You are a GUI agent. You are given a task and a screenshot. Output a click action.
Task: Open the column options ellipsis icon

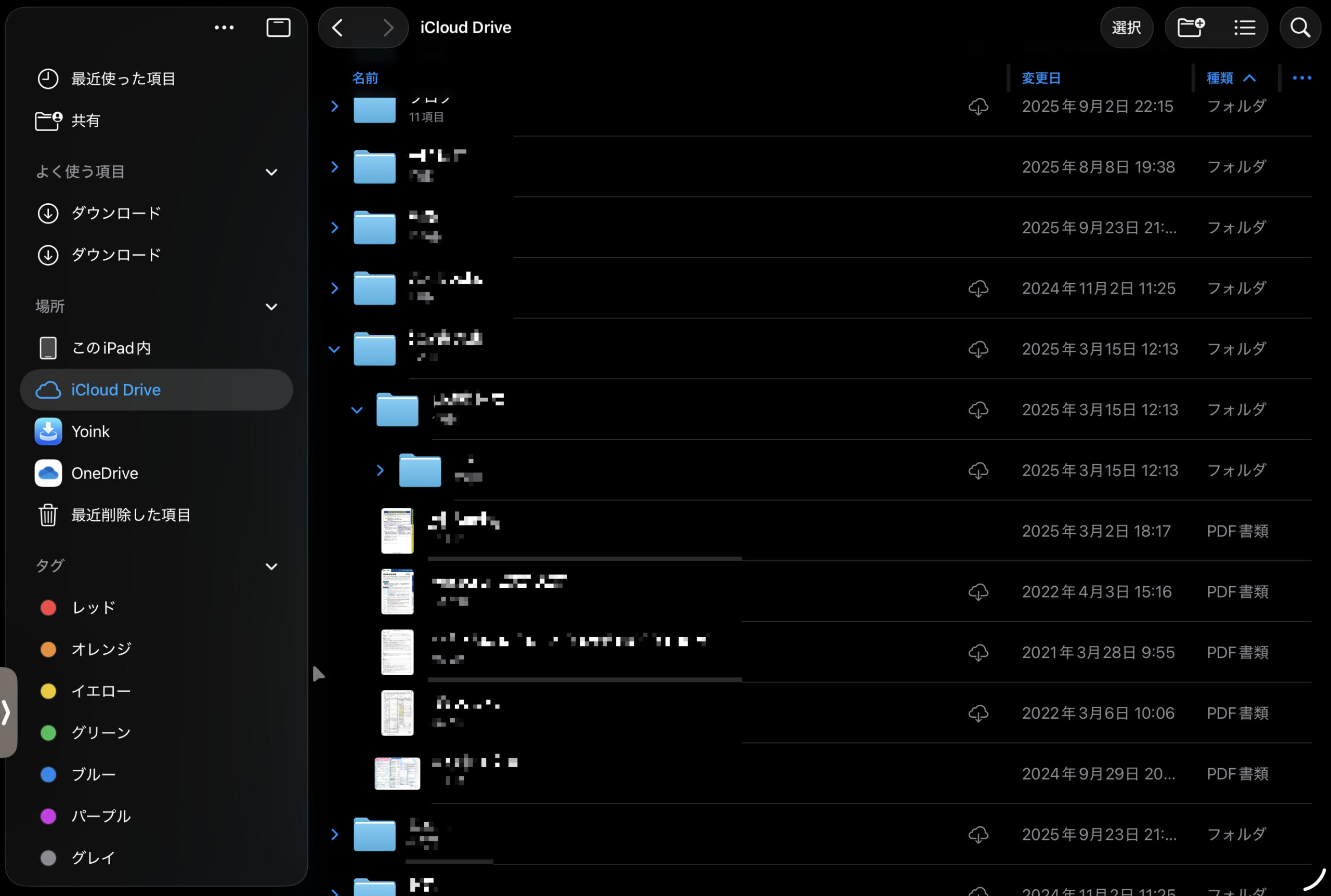(1302, 78)
